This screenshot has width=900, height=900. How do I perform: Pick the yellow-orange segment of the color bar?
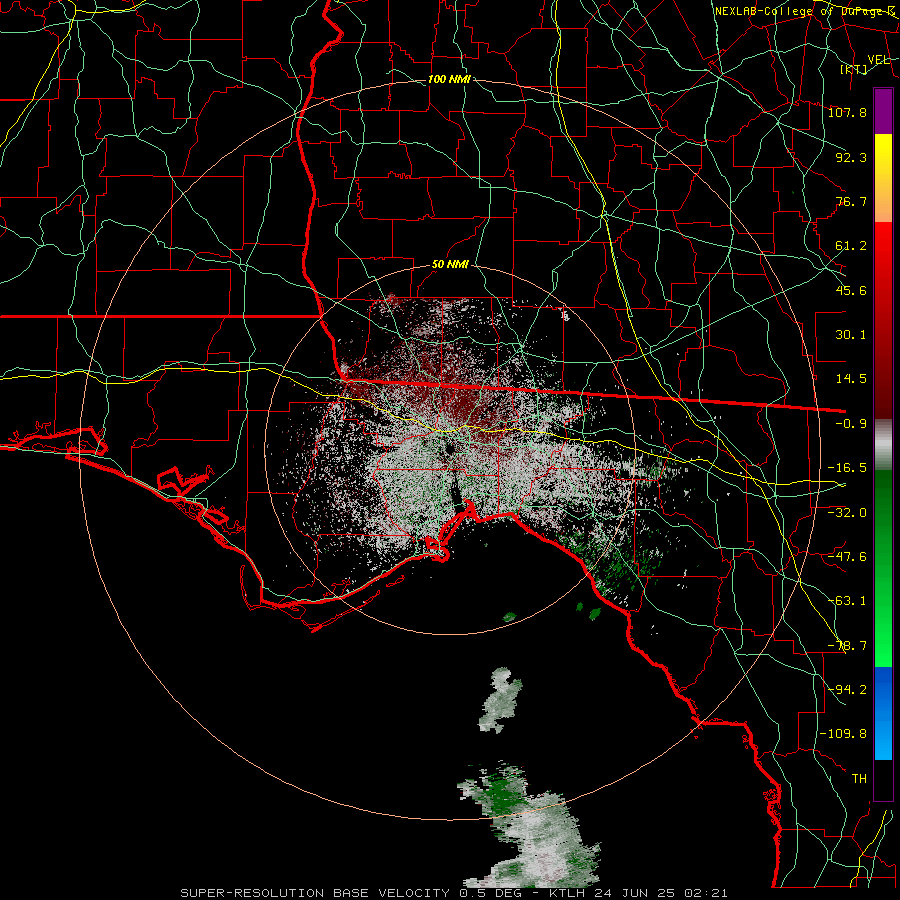[x=883, y=178]
